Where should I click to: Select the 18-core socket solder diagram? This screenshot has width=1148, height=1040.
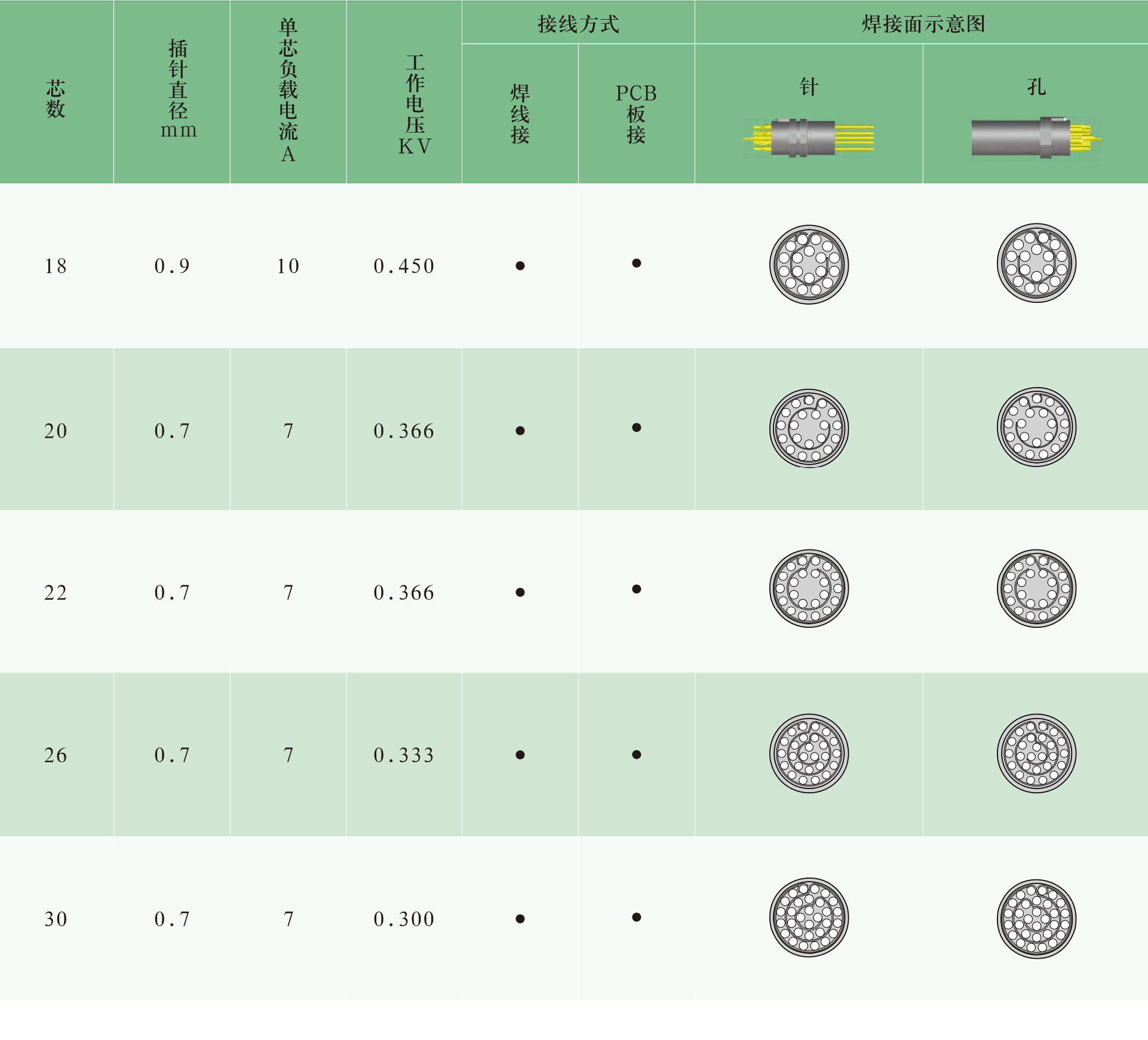1036,263
